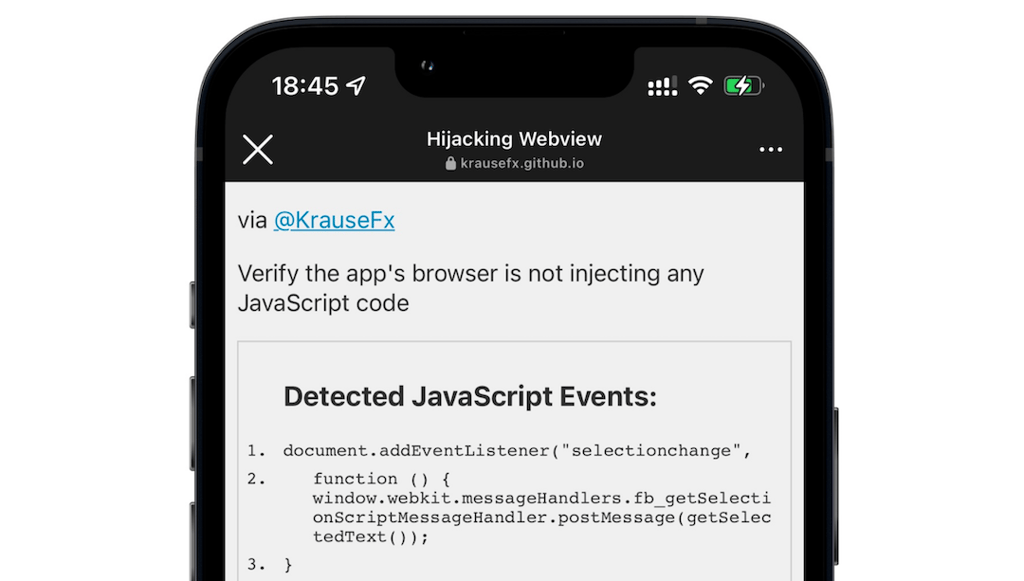Tap the Verify the app's browser paragraph
The height and width of the screenshot is (581, 1024).
point(471,288)
